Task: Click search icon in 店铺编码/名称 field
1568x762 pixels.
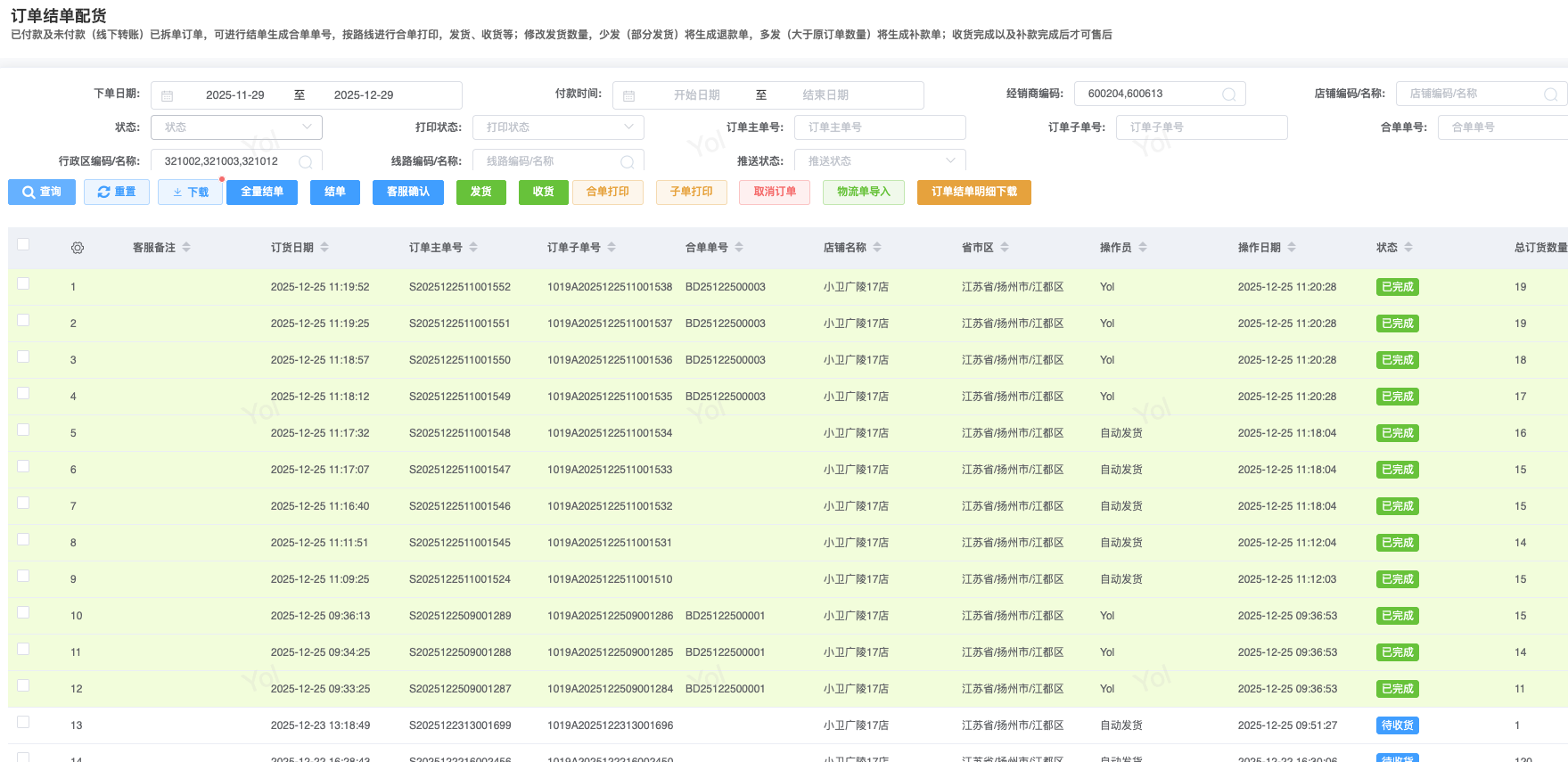Action: point(1550,94)
